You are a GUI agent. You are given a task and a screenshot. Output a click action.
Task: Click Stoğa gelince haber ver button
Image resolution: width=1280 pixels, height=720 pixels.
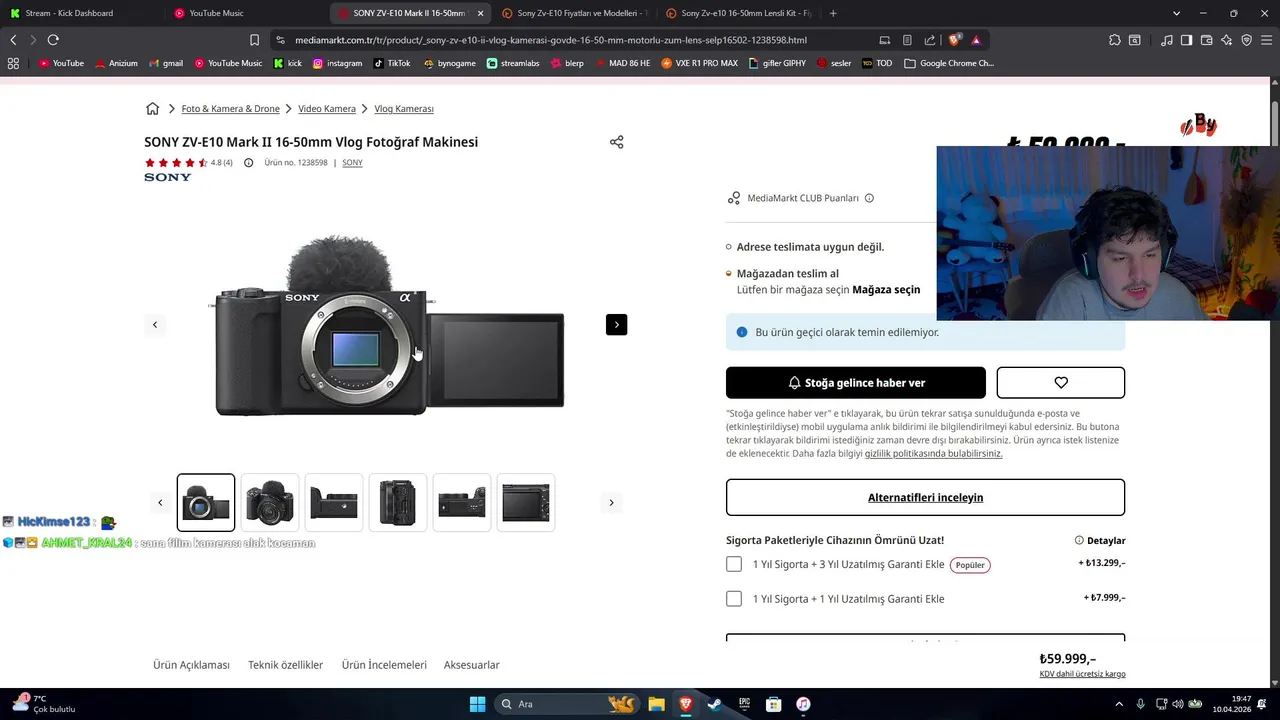[x=856, y=382]
